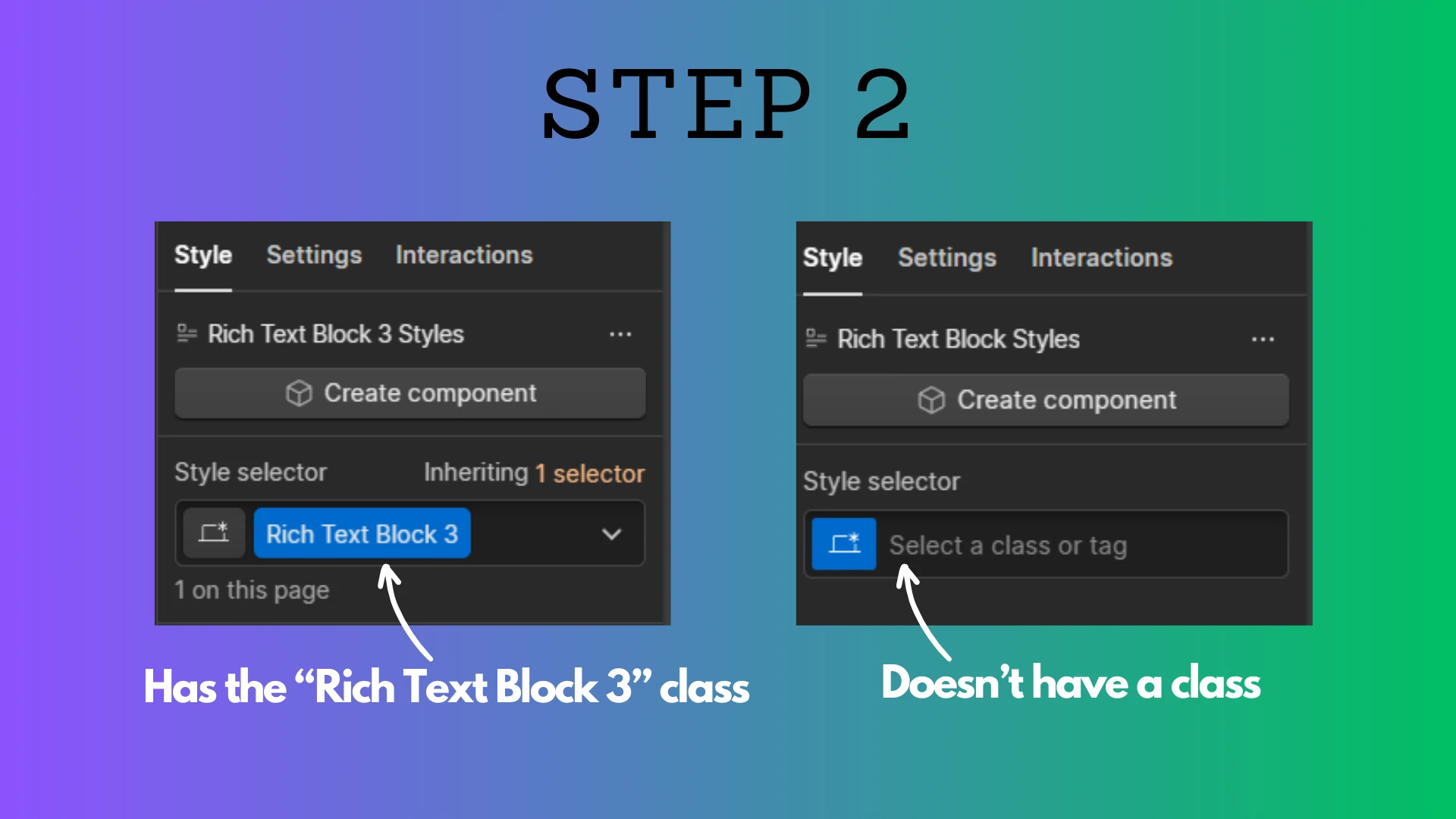Open the chevron dropdown for Rich Text Block 3
Image resolution: width=1456 pixels, height=819 pixels.
pyautogui.click(x=616, y=534)
